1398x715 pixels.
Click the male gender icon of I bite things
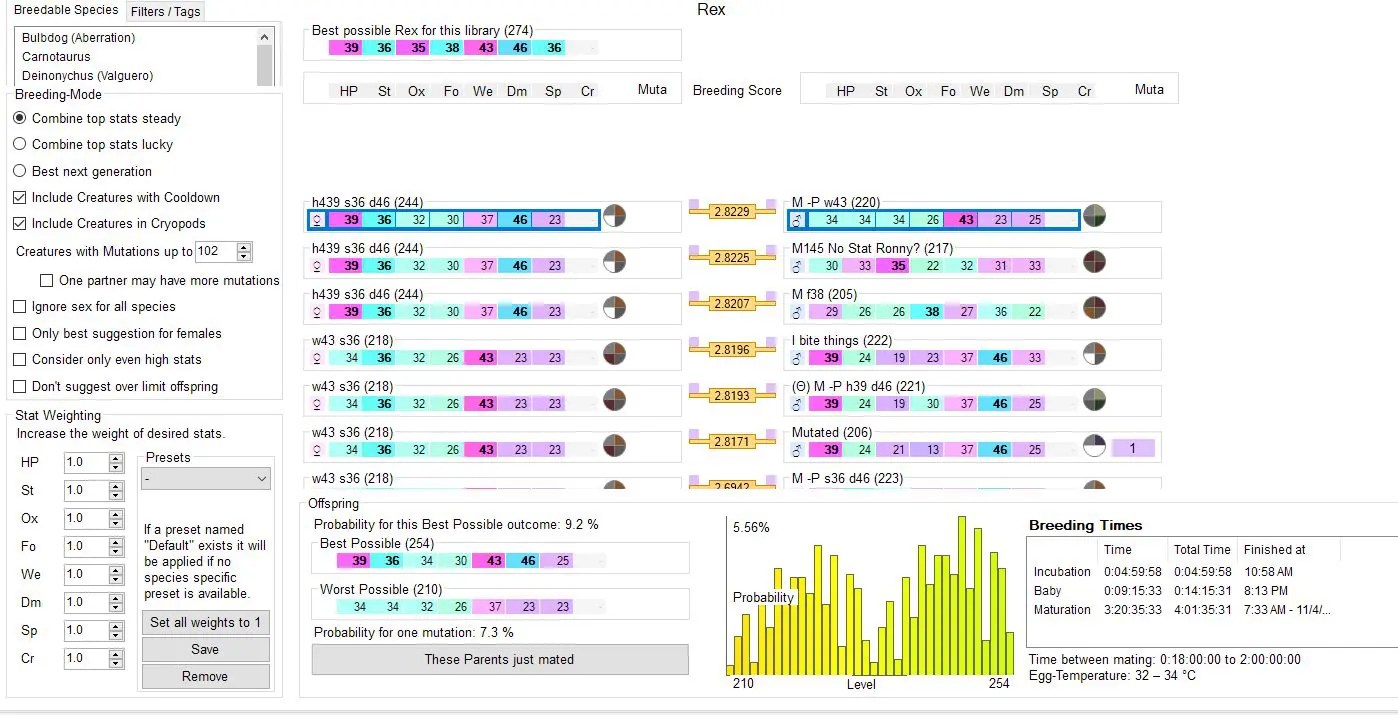click(x=795, y=357)
